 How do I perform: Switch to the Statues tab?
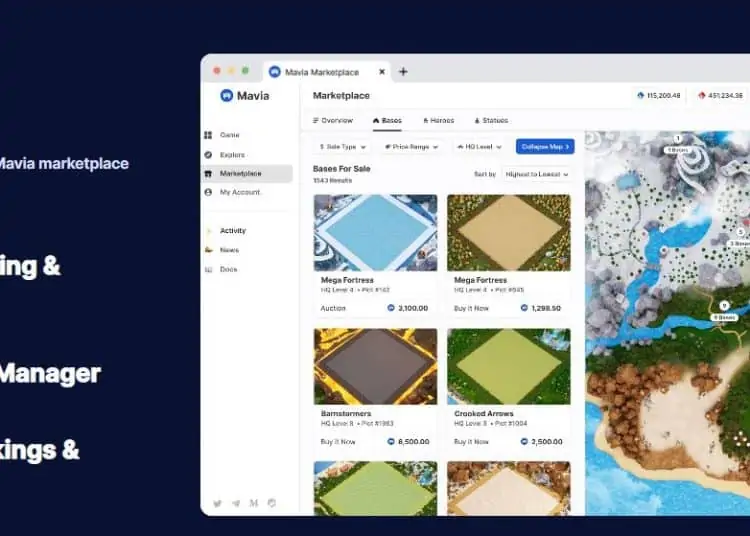[491, 120]
